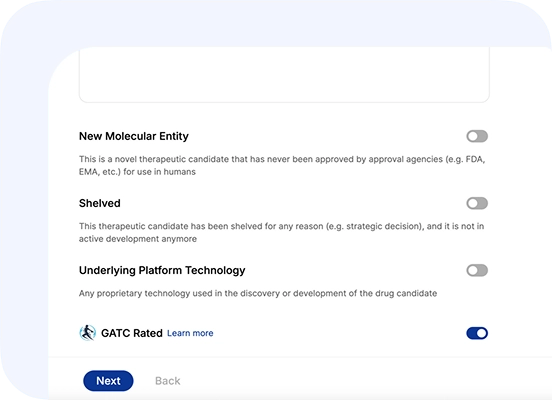Click the proprietary technology description text
552x400 pixels.
point(258,293)
